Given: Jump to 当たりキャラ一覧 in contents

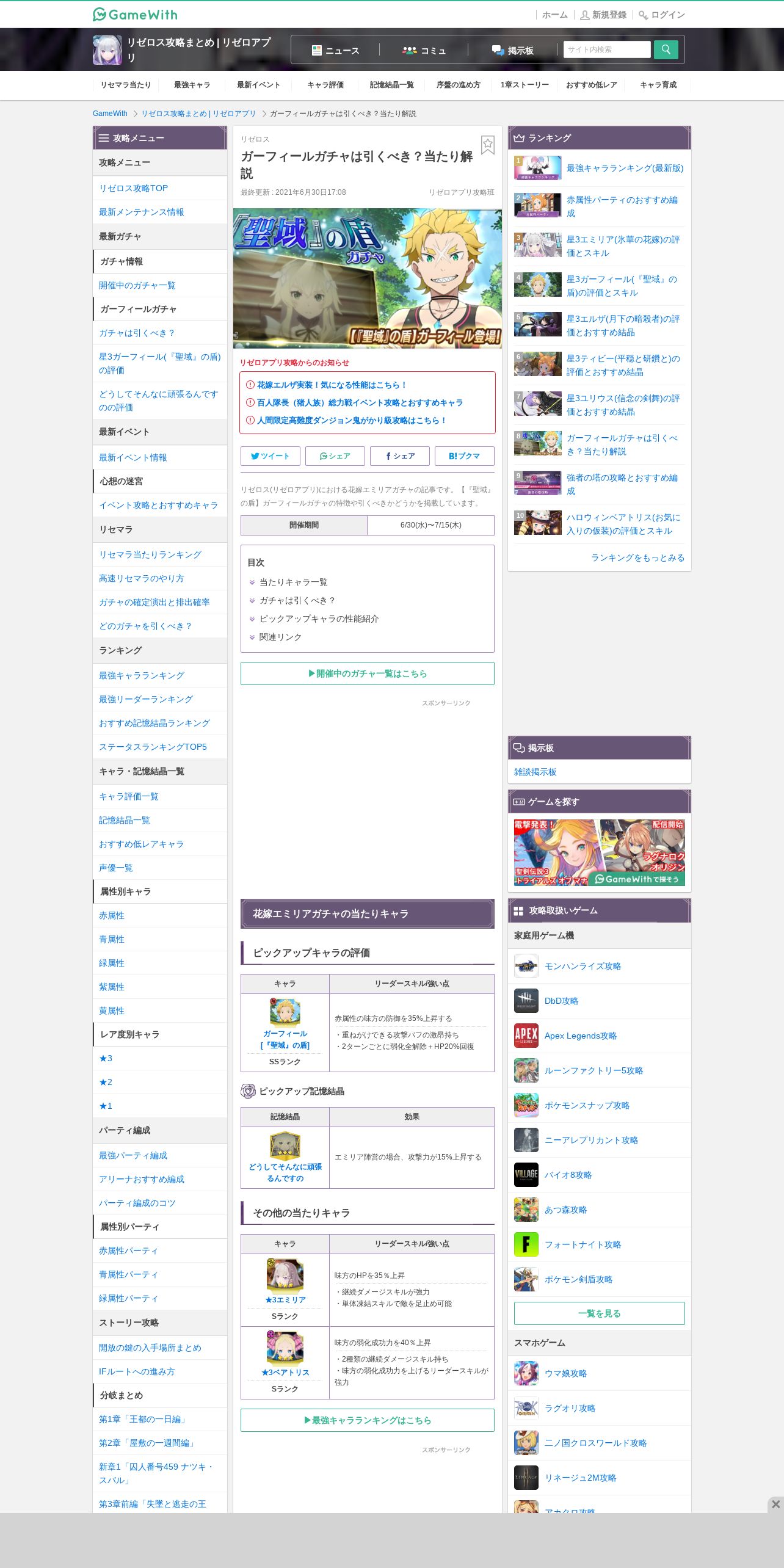Looking at the screenshot, I should click(x=294, y=582).
